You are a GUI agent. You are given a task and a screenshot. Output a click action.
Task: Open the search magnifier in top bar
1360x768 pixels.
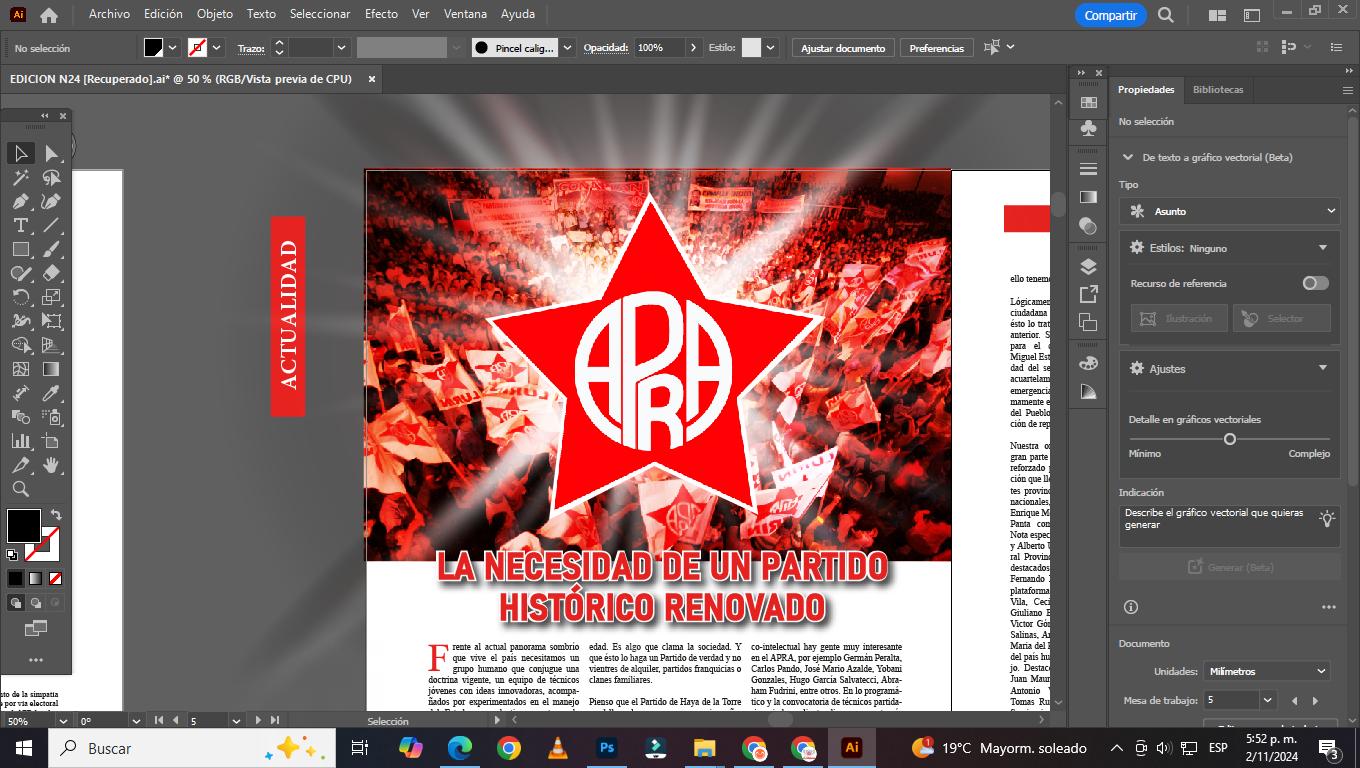(x=1166, y=15)
